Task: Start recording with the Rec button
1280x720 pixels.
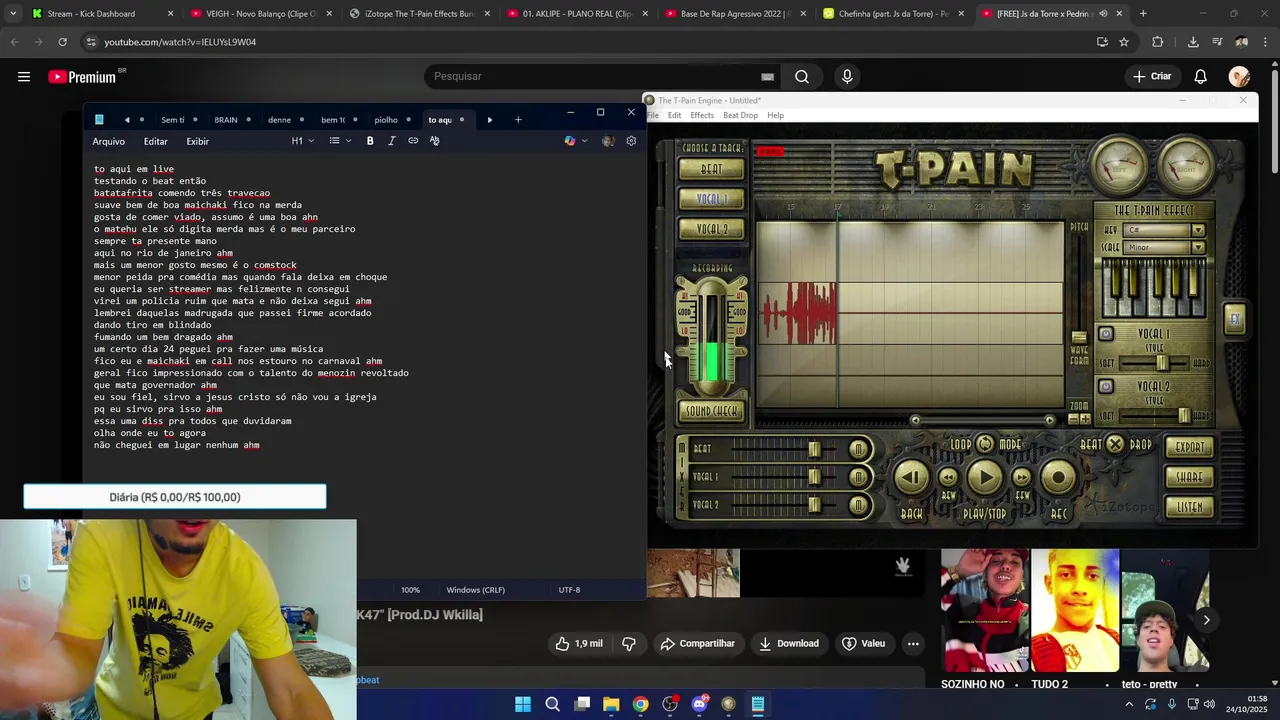Action: click(1058, 478)
